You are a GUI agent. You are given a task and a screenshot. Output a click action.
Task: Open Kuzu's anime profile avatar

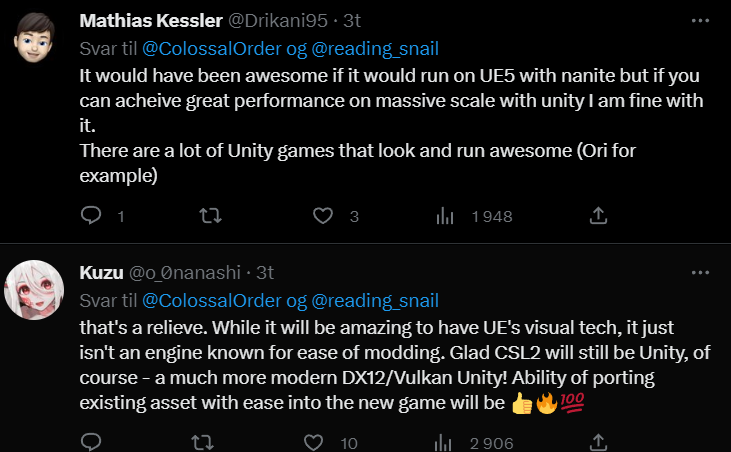tap(34, 290)
